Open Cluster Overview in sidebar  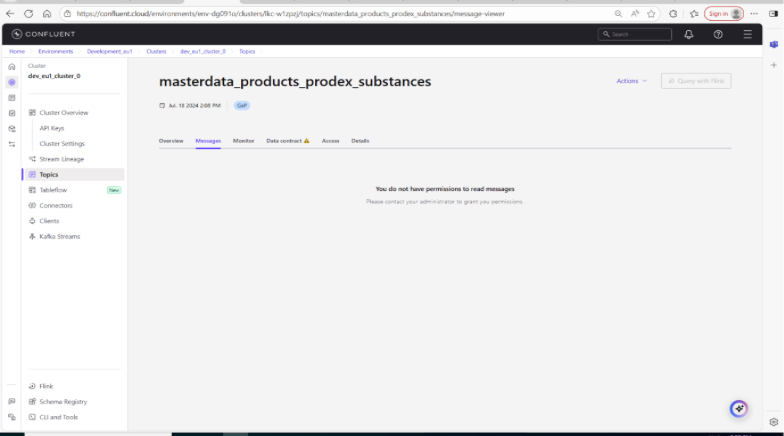[x=64, y=112]
